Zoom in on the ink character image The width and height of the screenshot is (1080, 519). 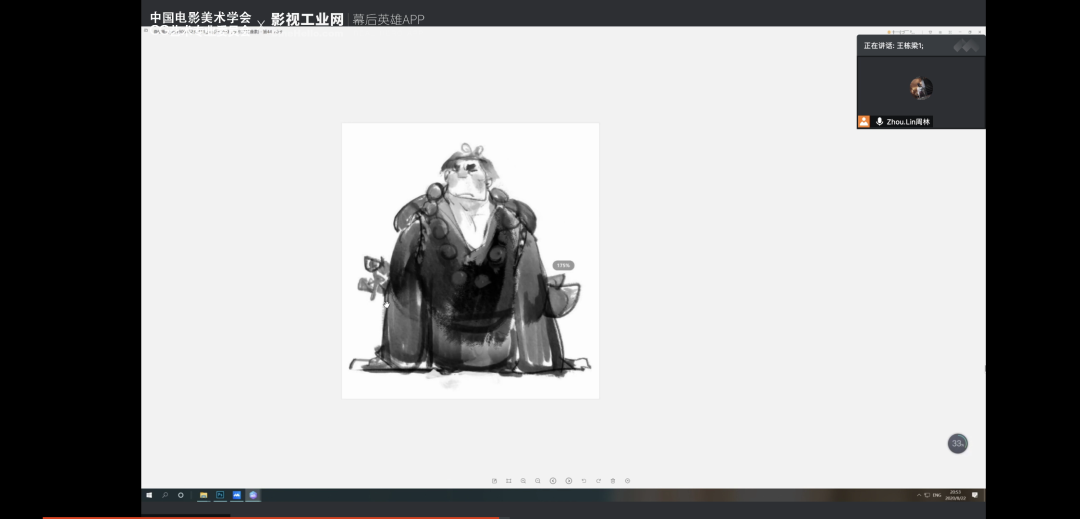click(x=523, y=480)
